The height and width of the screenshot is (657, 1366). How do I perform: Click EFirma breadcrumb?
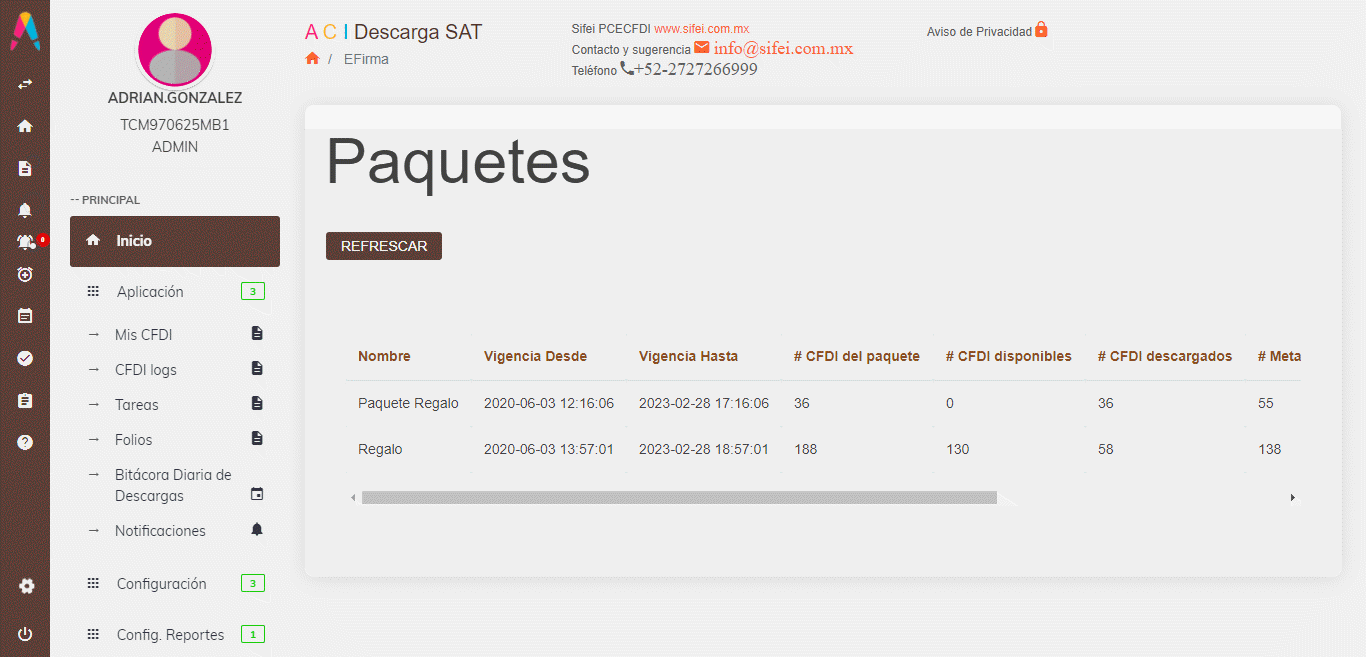(366, 59)
